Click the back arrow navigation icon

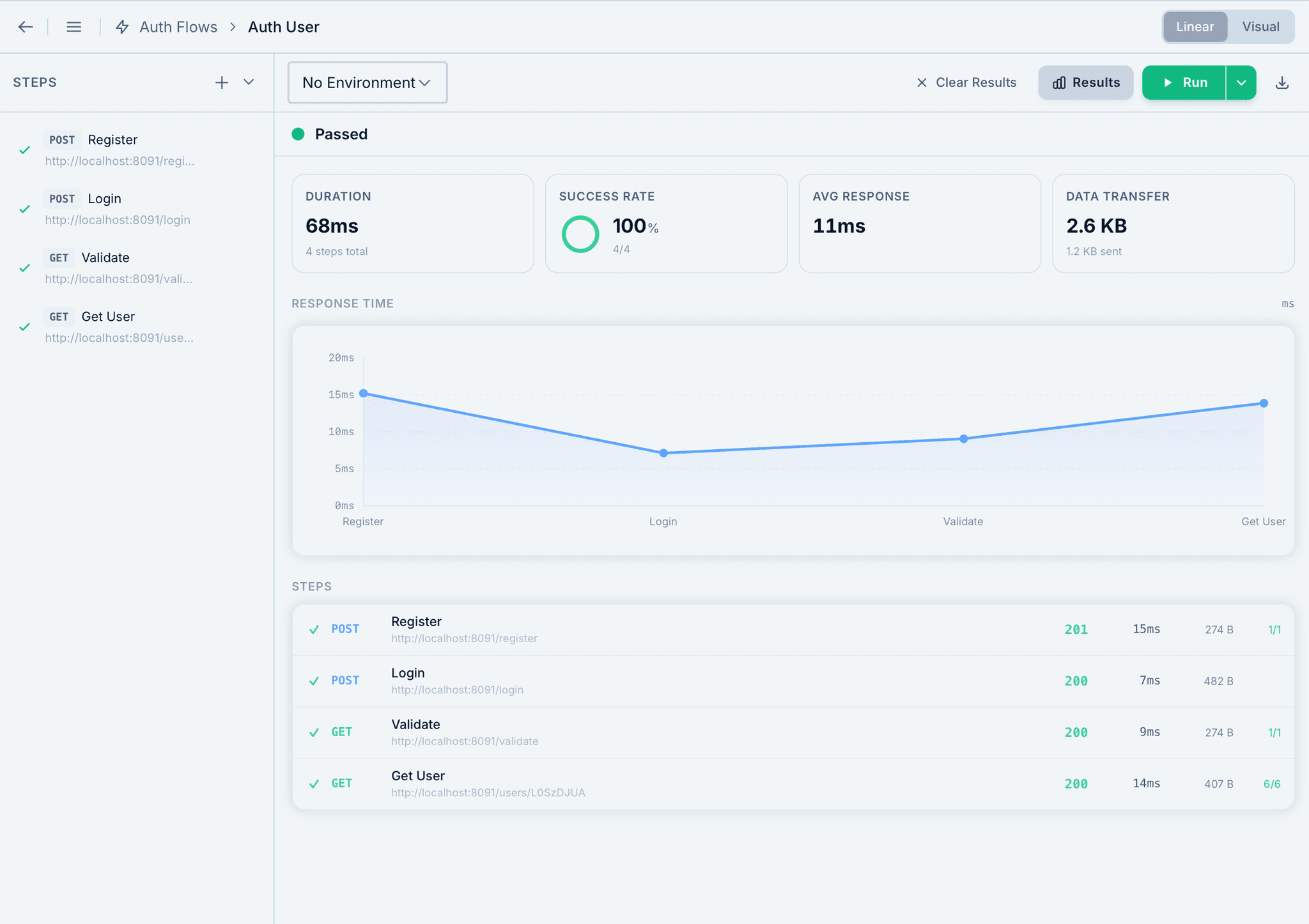click(25, 27)
